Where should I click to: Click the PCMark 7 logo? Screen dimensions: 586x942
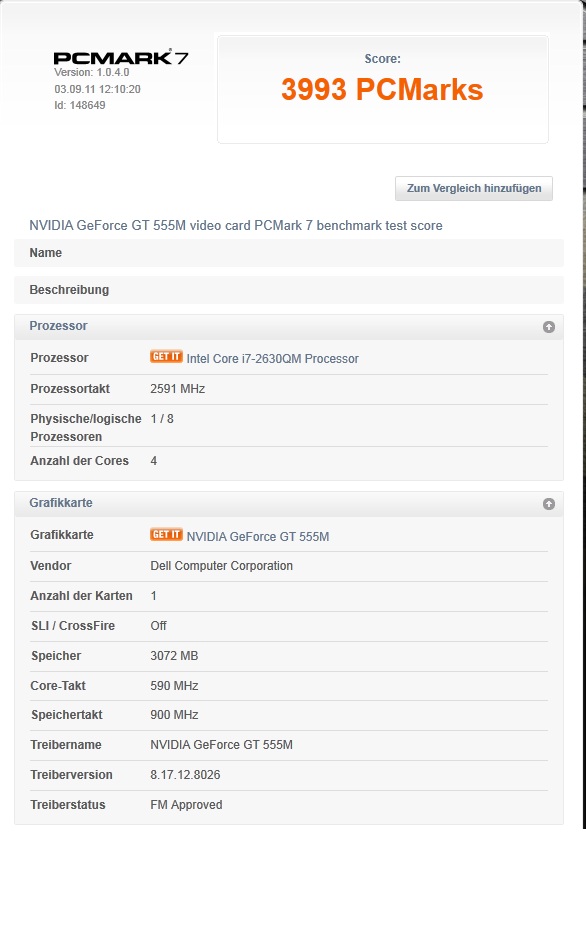pyautogui.click(x=121, y=58)
